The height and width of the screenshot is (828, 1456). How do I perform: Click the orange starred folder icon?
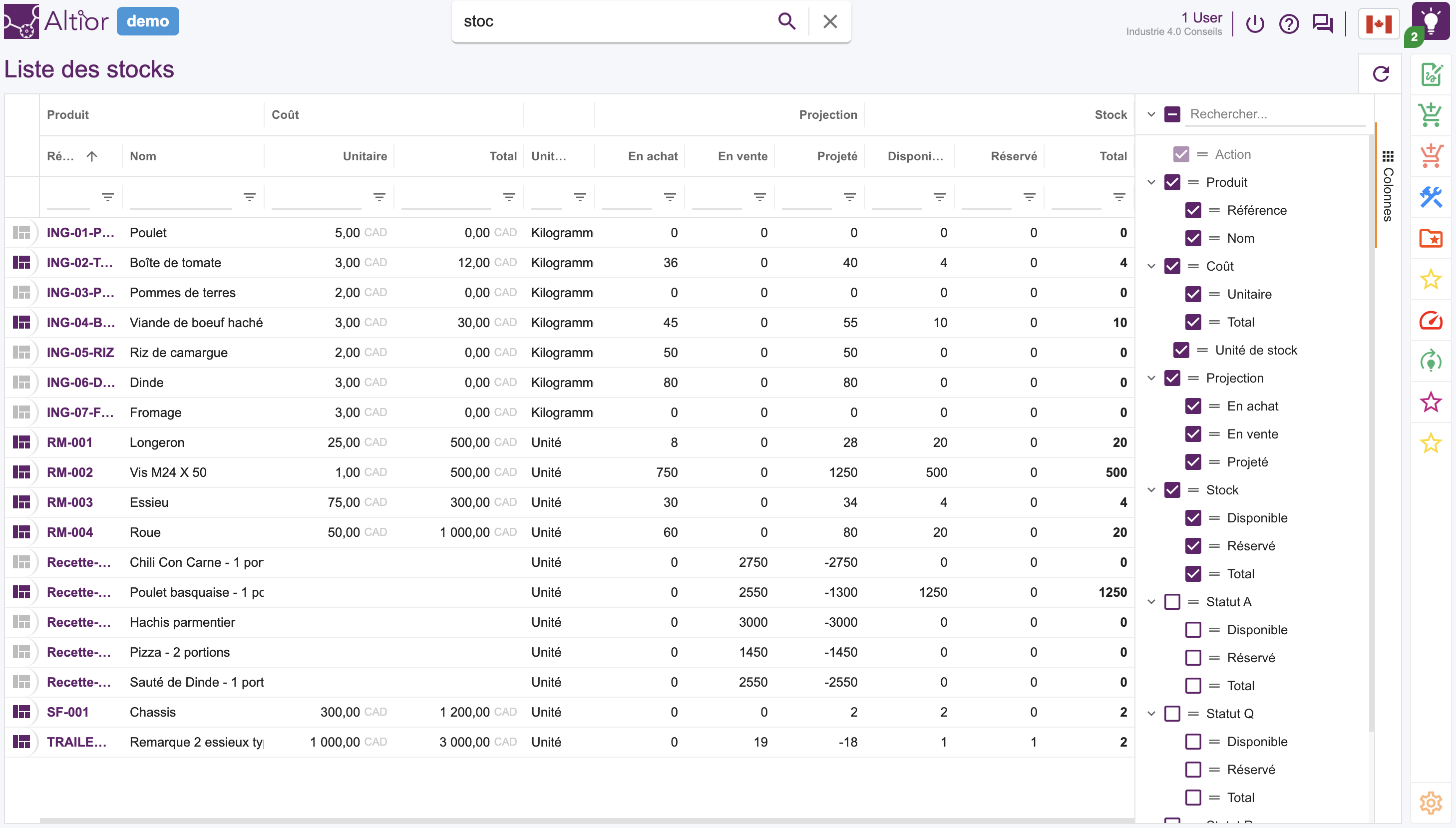[x=1431, y=239]
